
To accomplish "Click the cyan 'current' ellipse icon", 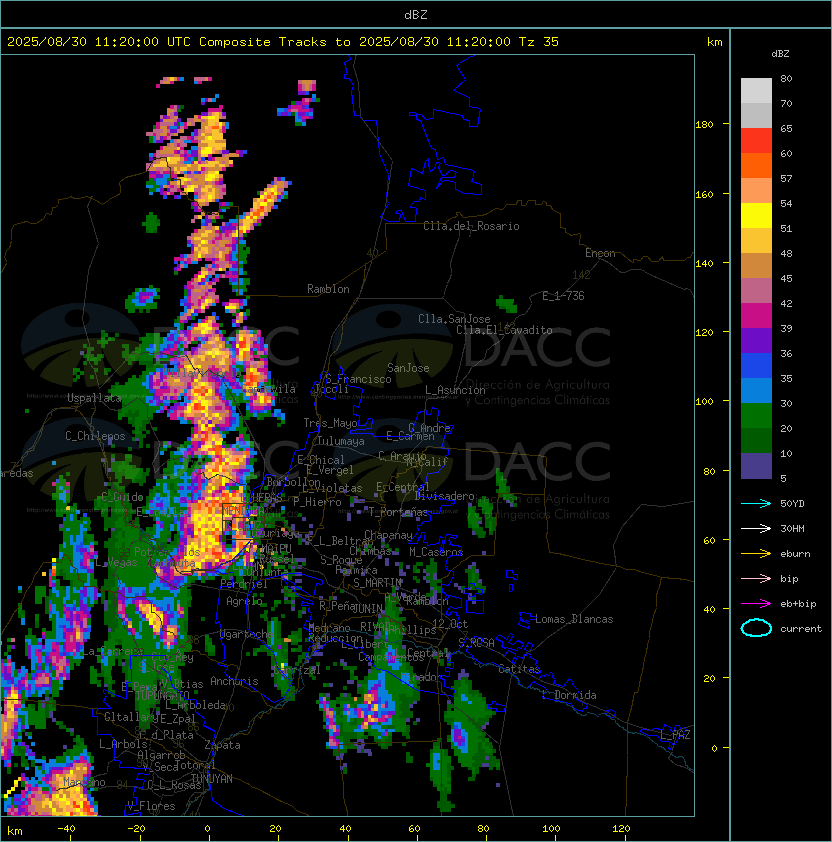I will [756, 628].
